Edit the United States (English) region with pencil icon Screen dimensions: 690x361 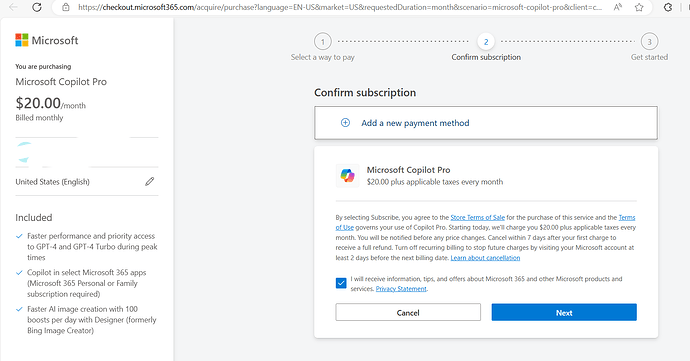(x=150, y=181)
